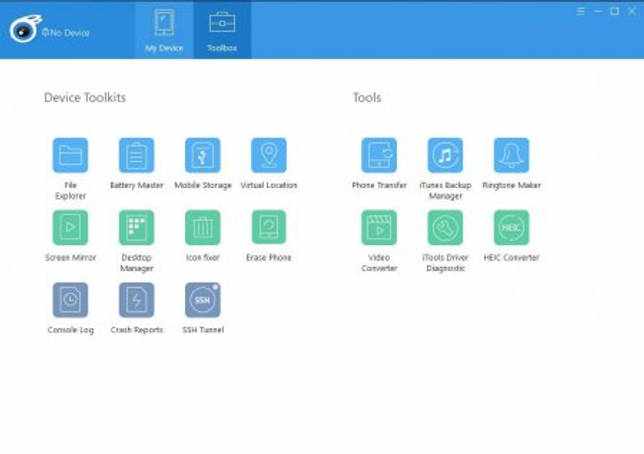Open Desktop Manager icon
The height and width of the screenshot is (454, 644).
coord(136,228)
